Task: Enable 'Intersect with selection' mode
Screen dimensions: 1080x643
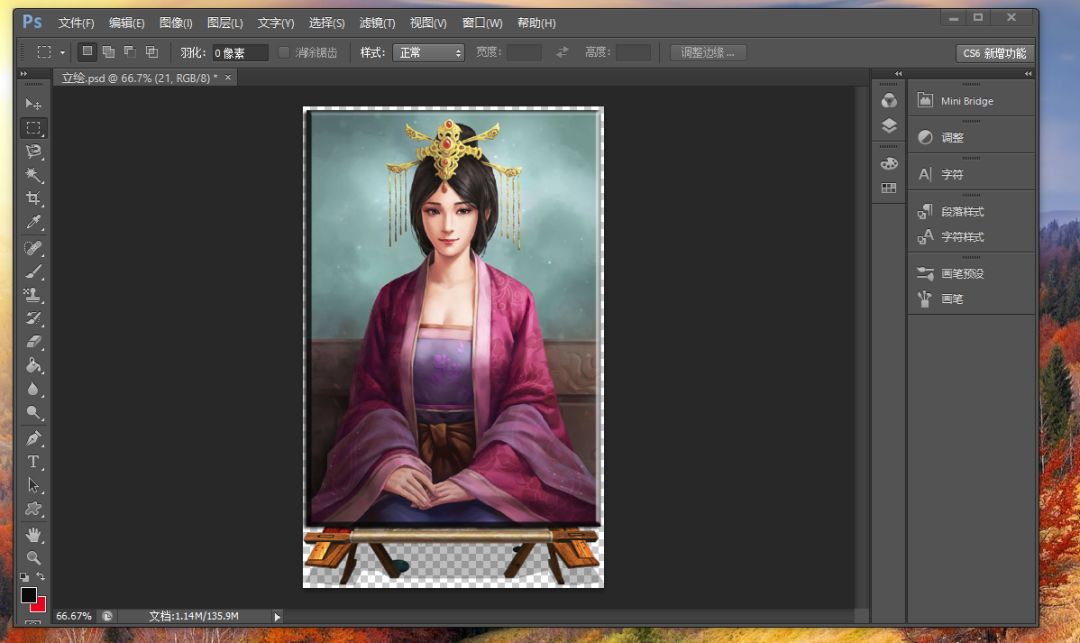Action: (x=152, y=52)
